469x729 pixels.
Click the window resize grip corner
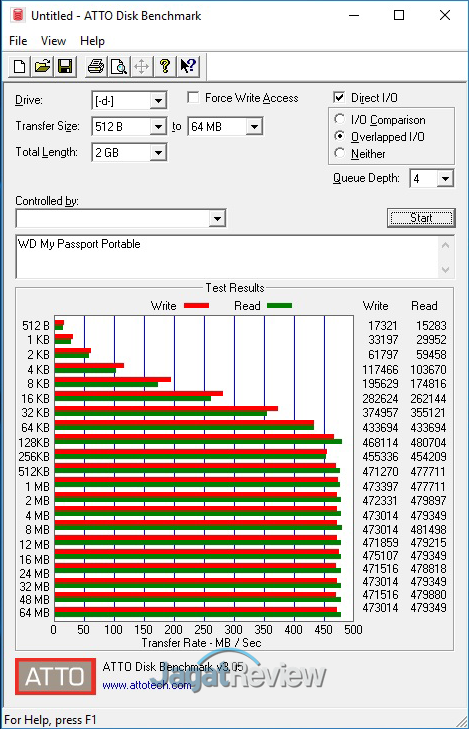click(461, 721)
